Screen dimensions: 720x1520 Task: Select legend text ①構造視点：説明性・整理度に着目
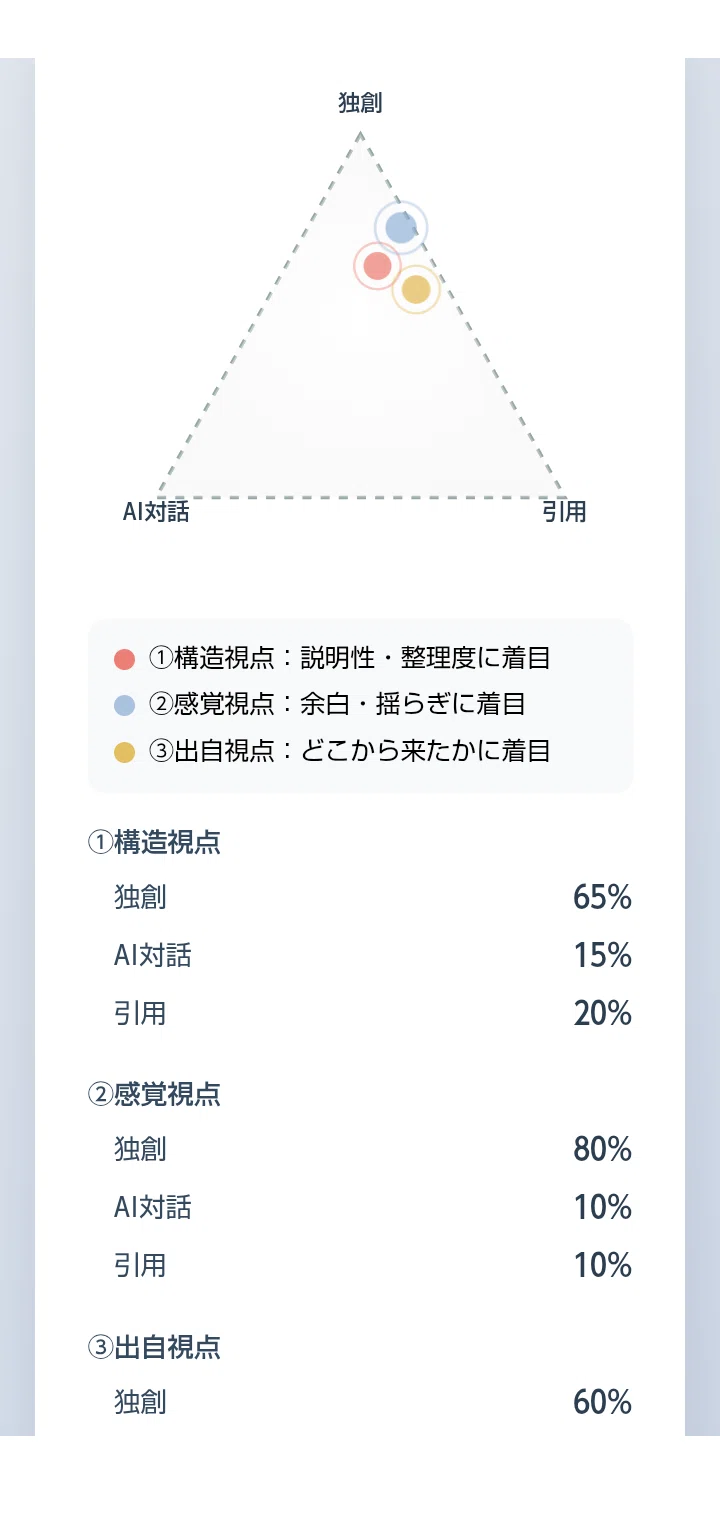tap(350, 658)
